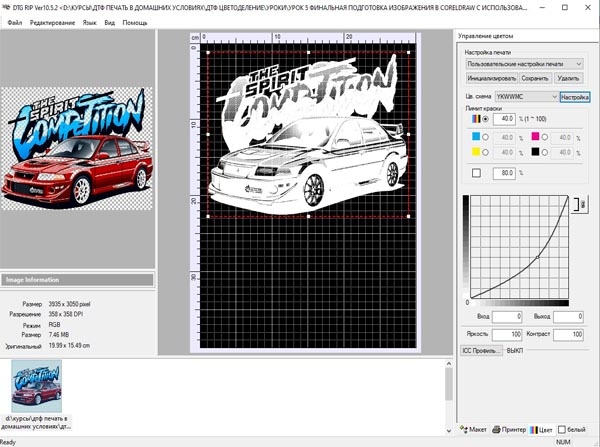This screenshot has width=600, height=447.
Task: Click the bottom-right selection handle on canvas
Action: [x=408, y=217]
